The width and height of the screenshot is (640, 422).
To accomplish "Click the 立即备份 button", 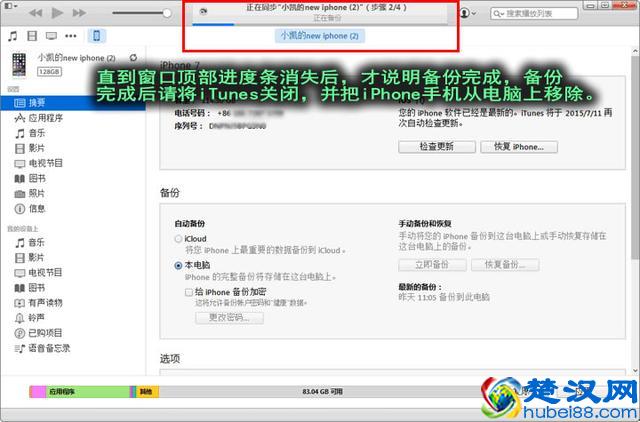I will point(432,265).
